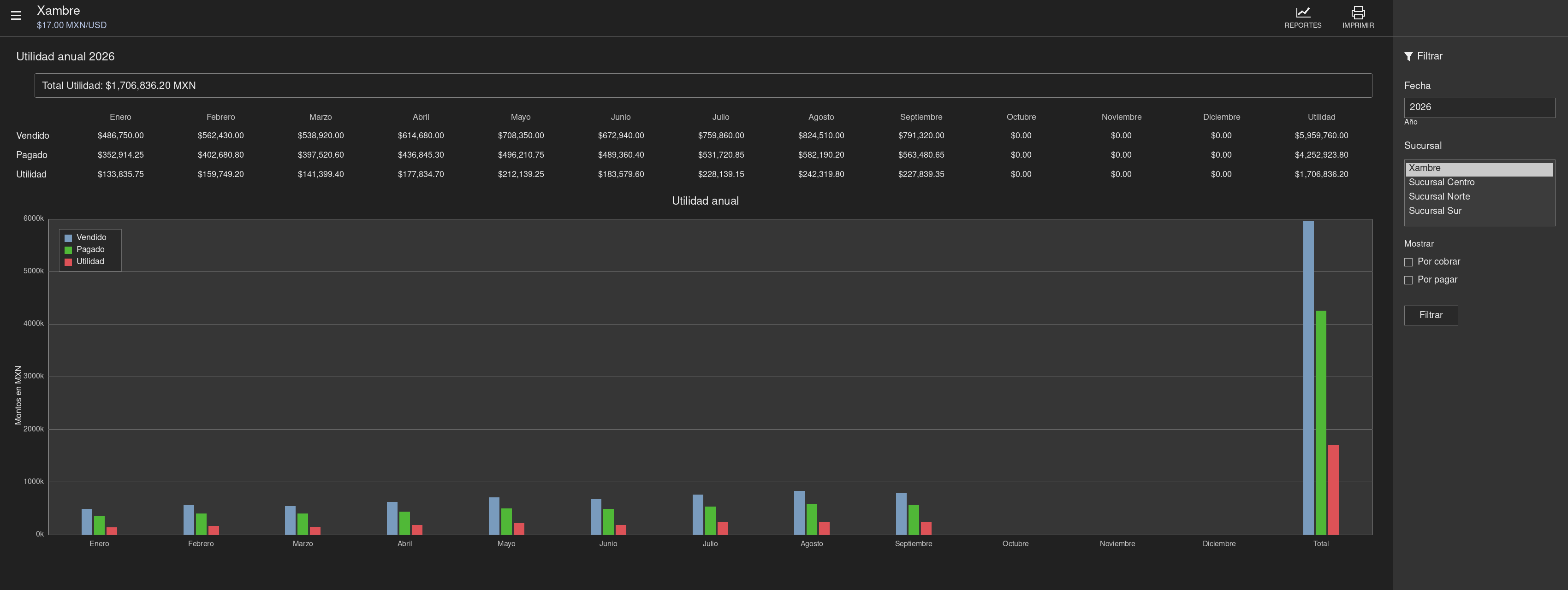
Task: Click the Utilidad anual chart title
Action: pyautogui.click(x=705, y=201)
